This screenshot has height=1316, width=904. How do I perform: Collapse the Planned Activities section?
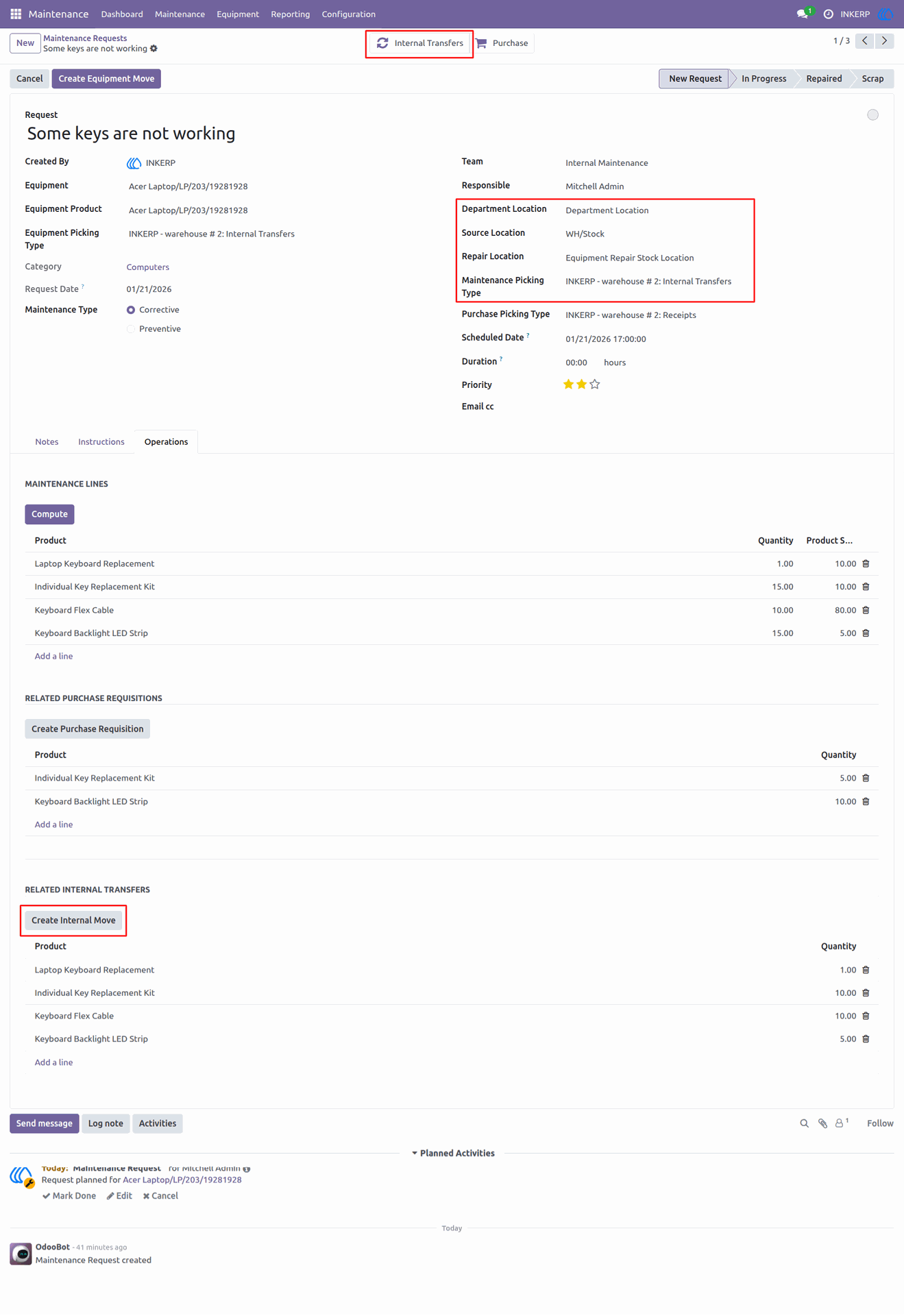click(x=452, y=1153)
